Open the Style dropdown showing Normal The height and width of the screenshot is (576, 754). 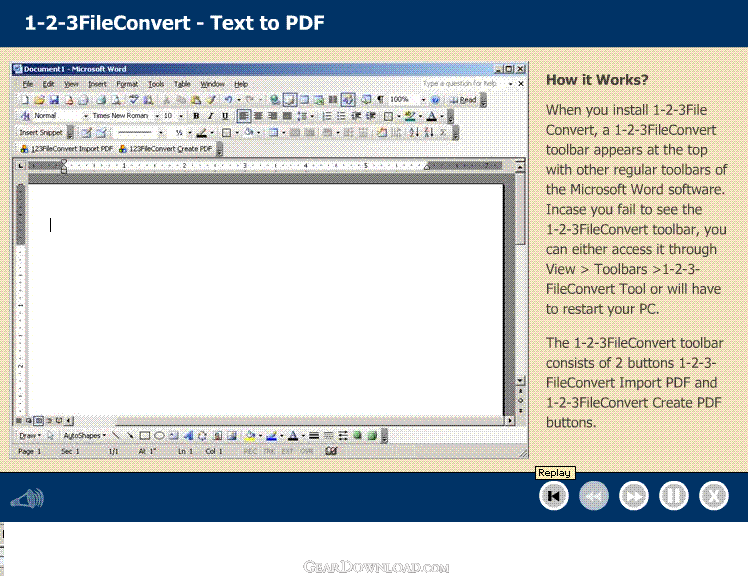coord(86,116)
